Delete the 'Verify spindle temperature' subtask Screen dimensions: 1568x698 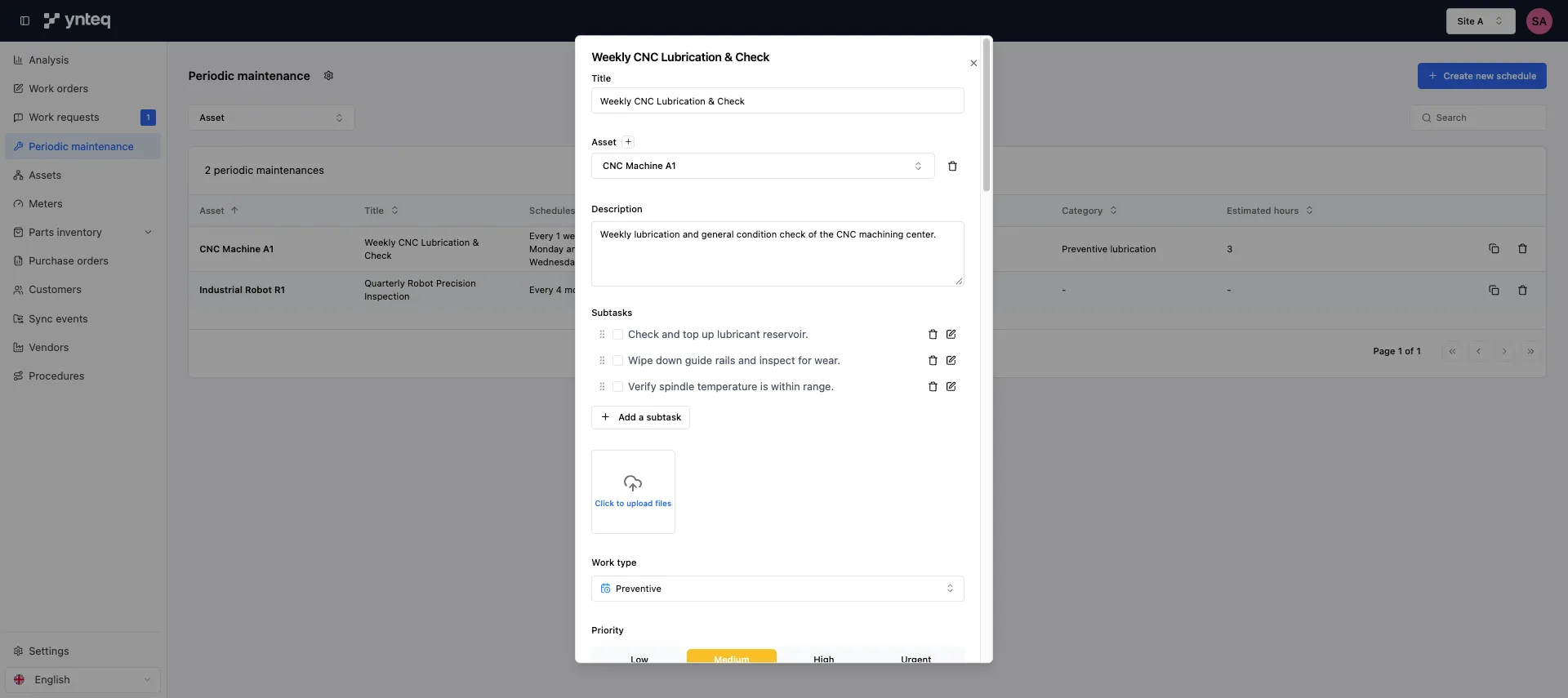click(933, 387)
